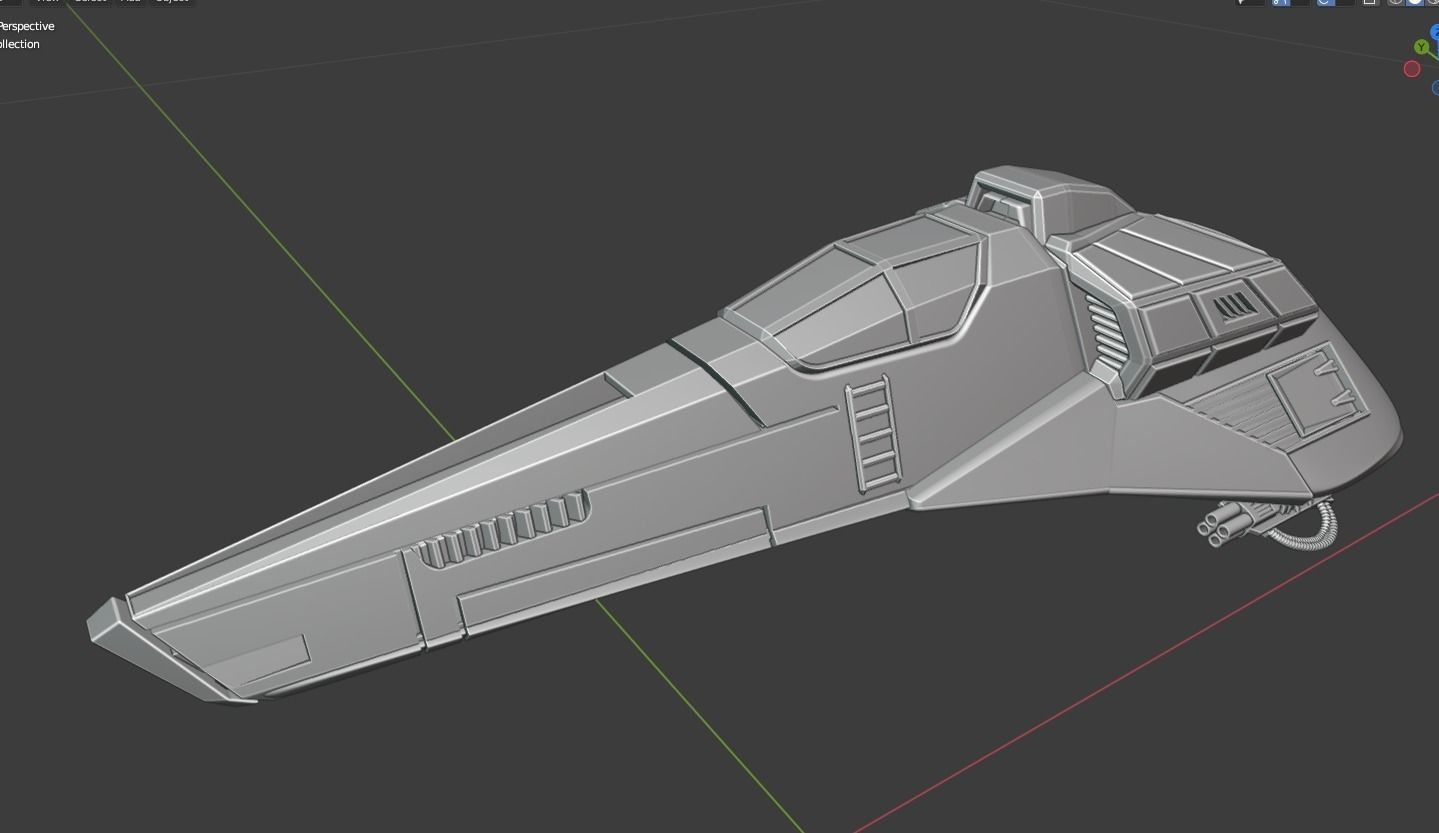Screen dimensions: 1439x833
Task: Click the Collection label under Perspective
Action: tap(20, 44)
